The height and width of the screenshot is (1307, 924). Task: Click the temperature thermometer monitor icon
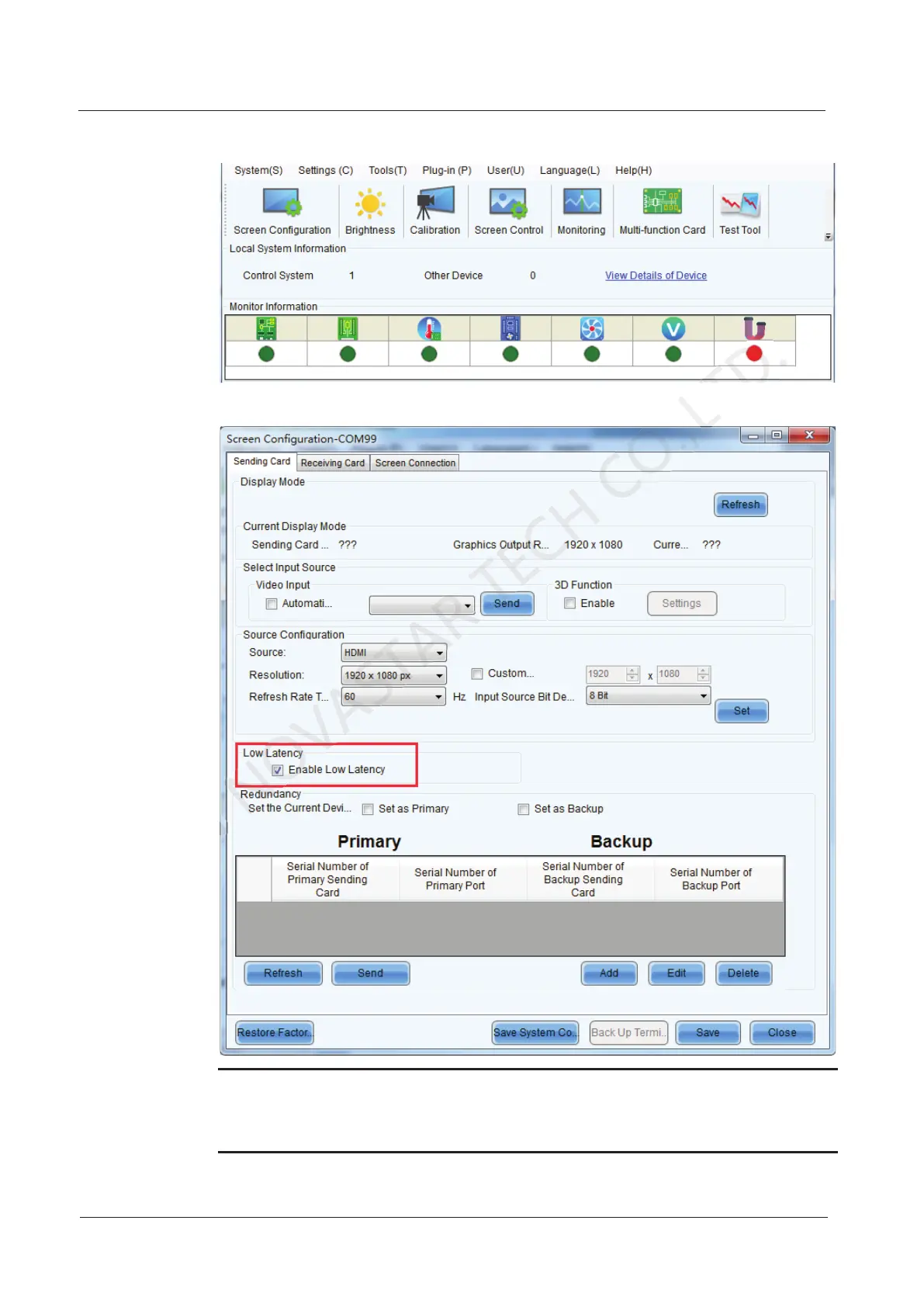tap(429, 328)
